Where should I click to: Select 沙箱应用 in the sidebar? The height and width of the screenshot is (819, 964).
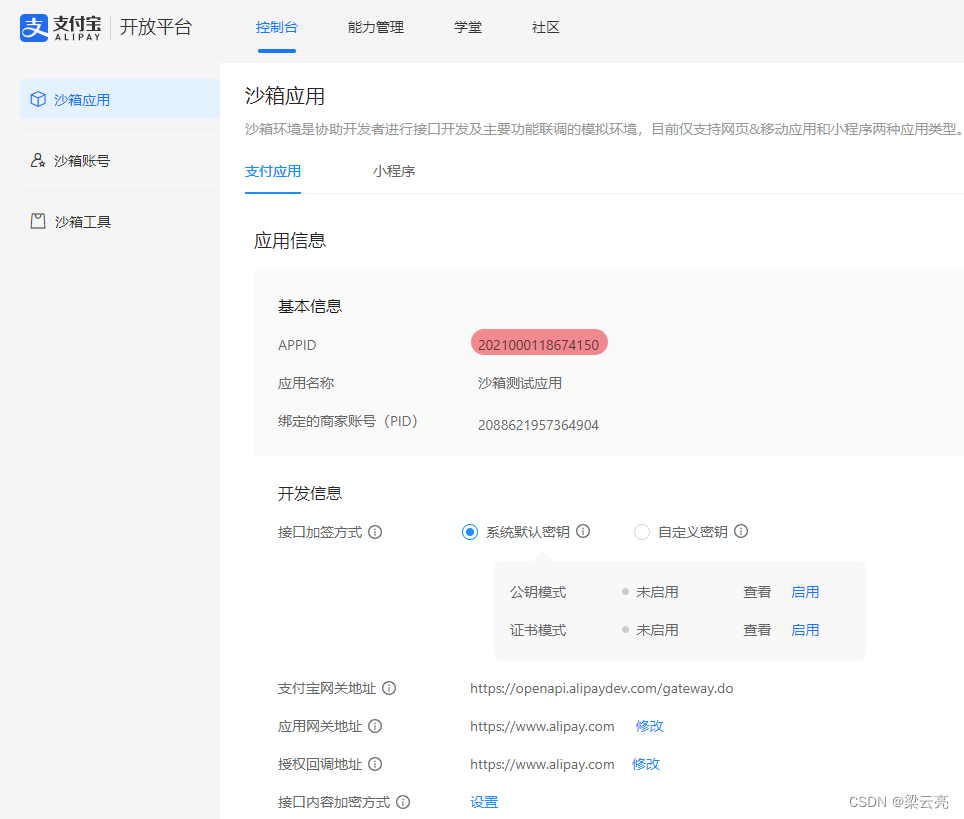coord(120,99)
